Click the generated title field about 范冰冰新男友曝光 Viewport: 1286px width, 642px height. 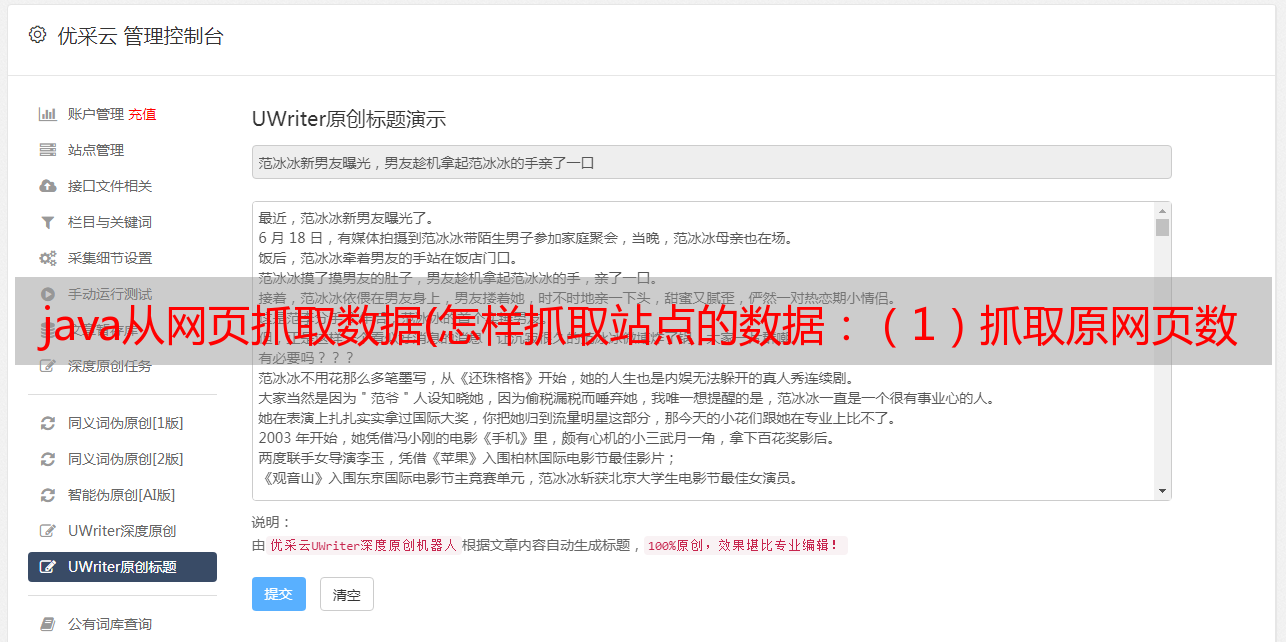711,162
